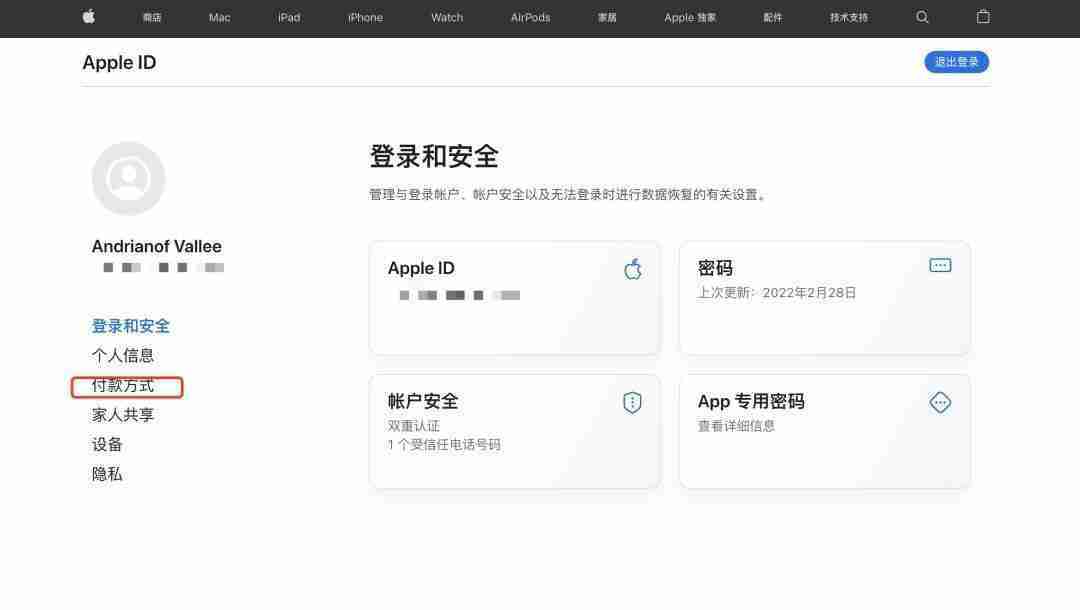Select 家人共享 in the sidebar
The width and height of the screenshot is (1080, 610).
click(122, 414)
